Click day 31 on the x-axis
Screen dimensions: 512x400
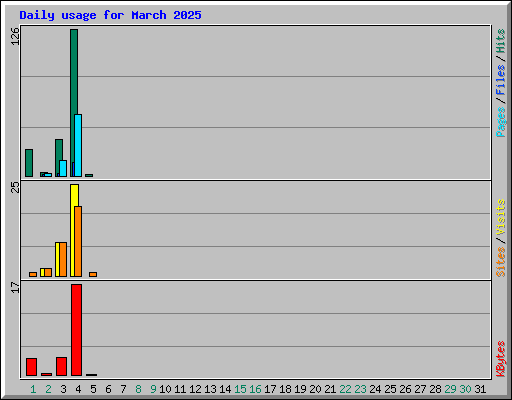coord(480,389)
